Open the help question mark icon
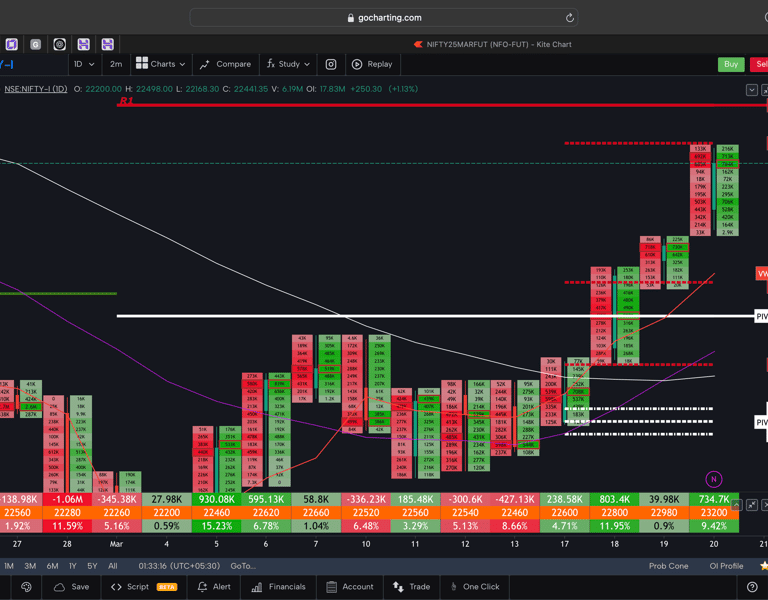This screenshot has height=600, width=768. click(752, 587)
